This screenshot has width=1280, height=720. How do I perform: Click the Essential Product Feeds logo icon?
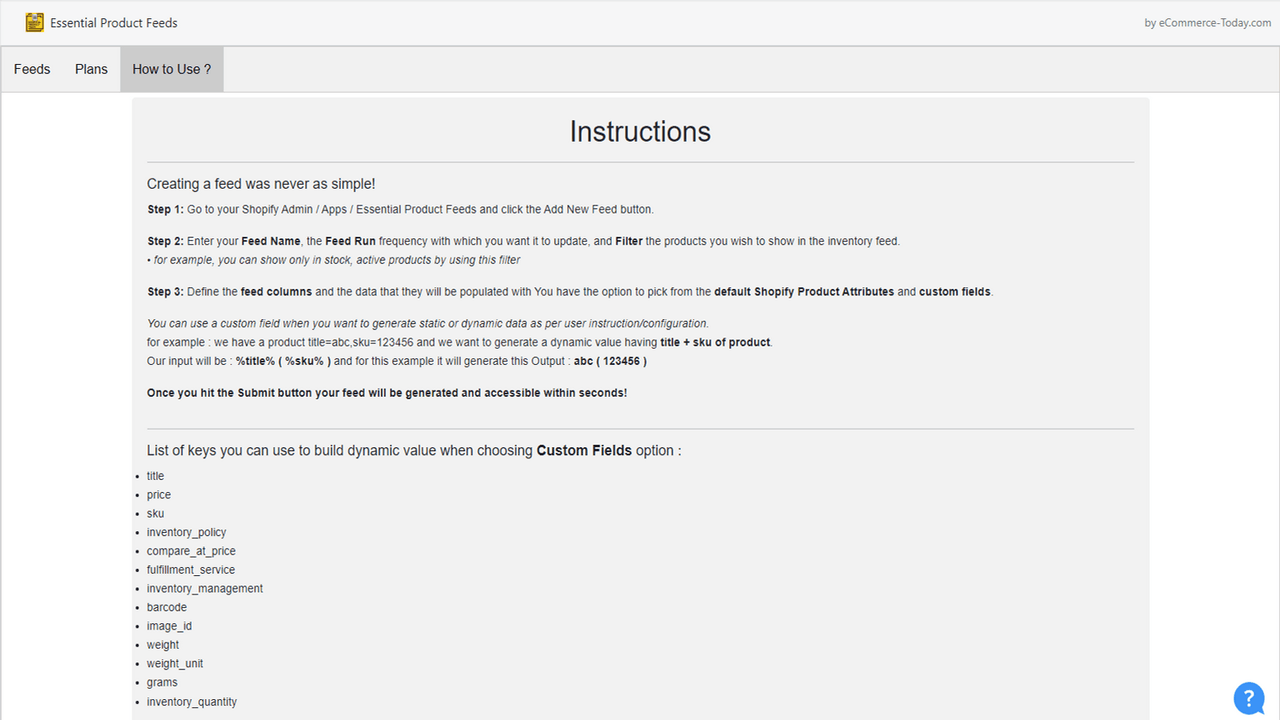(34, 21)
